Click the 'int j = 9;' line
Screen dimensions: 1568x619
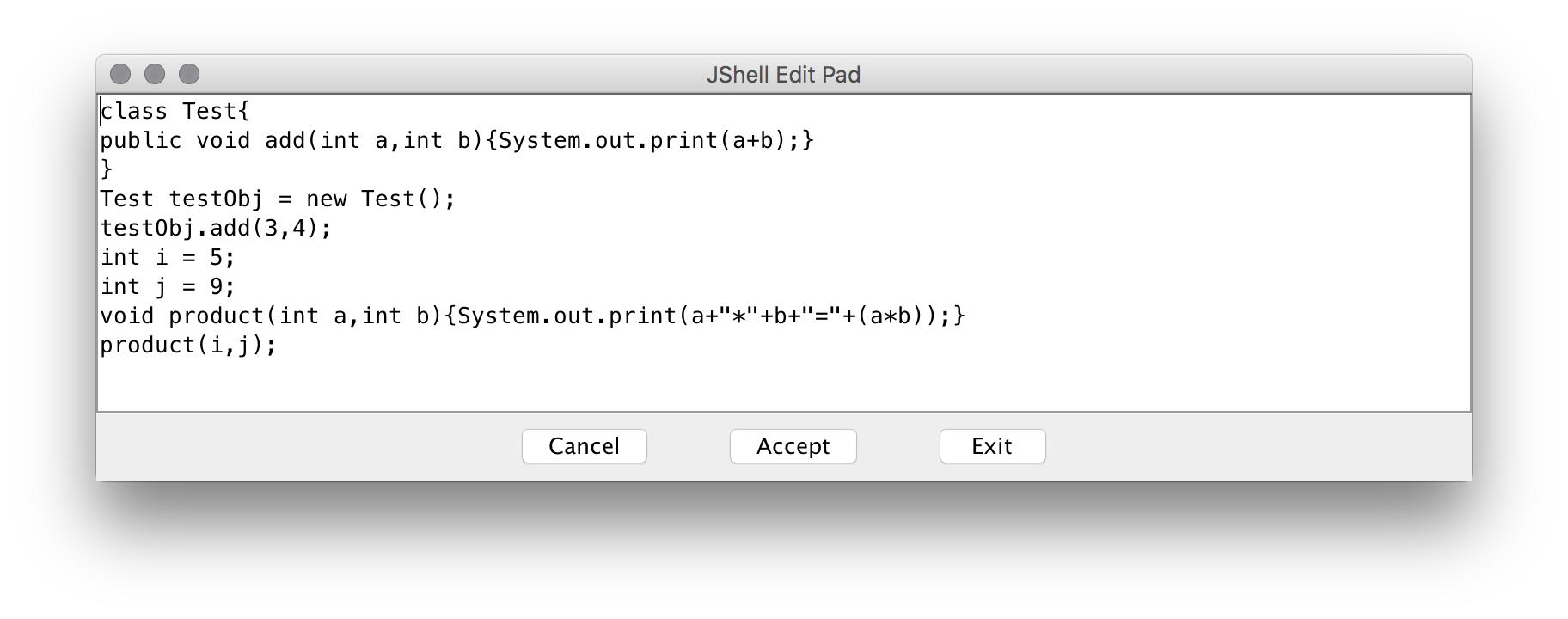click(x=168, y=287)
